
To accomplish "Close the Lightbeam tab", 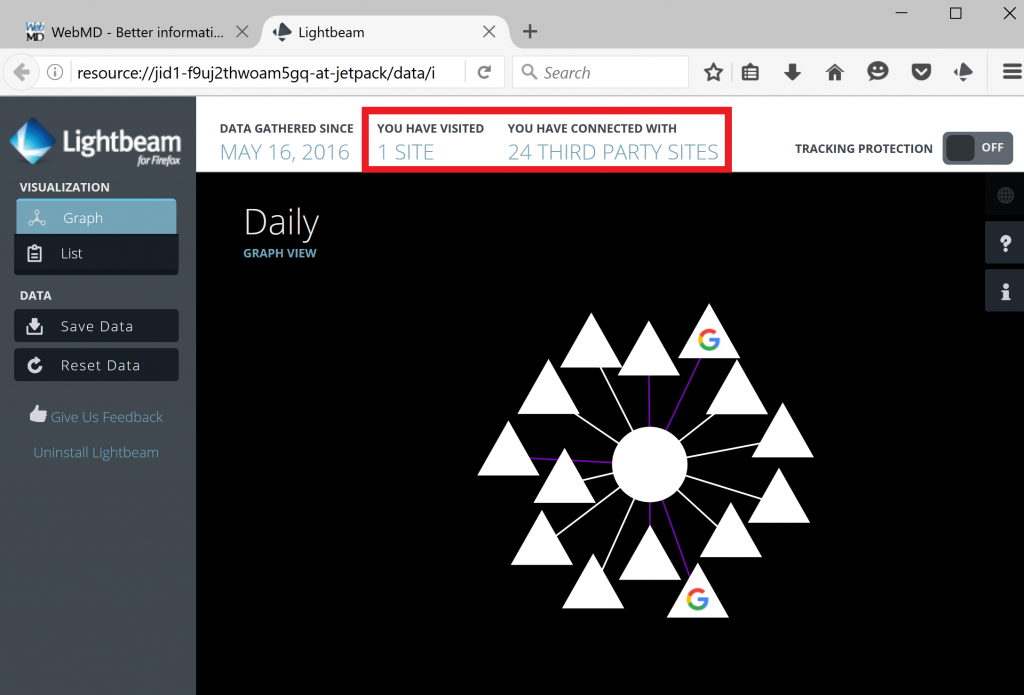I will tap(489, 32).
